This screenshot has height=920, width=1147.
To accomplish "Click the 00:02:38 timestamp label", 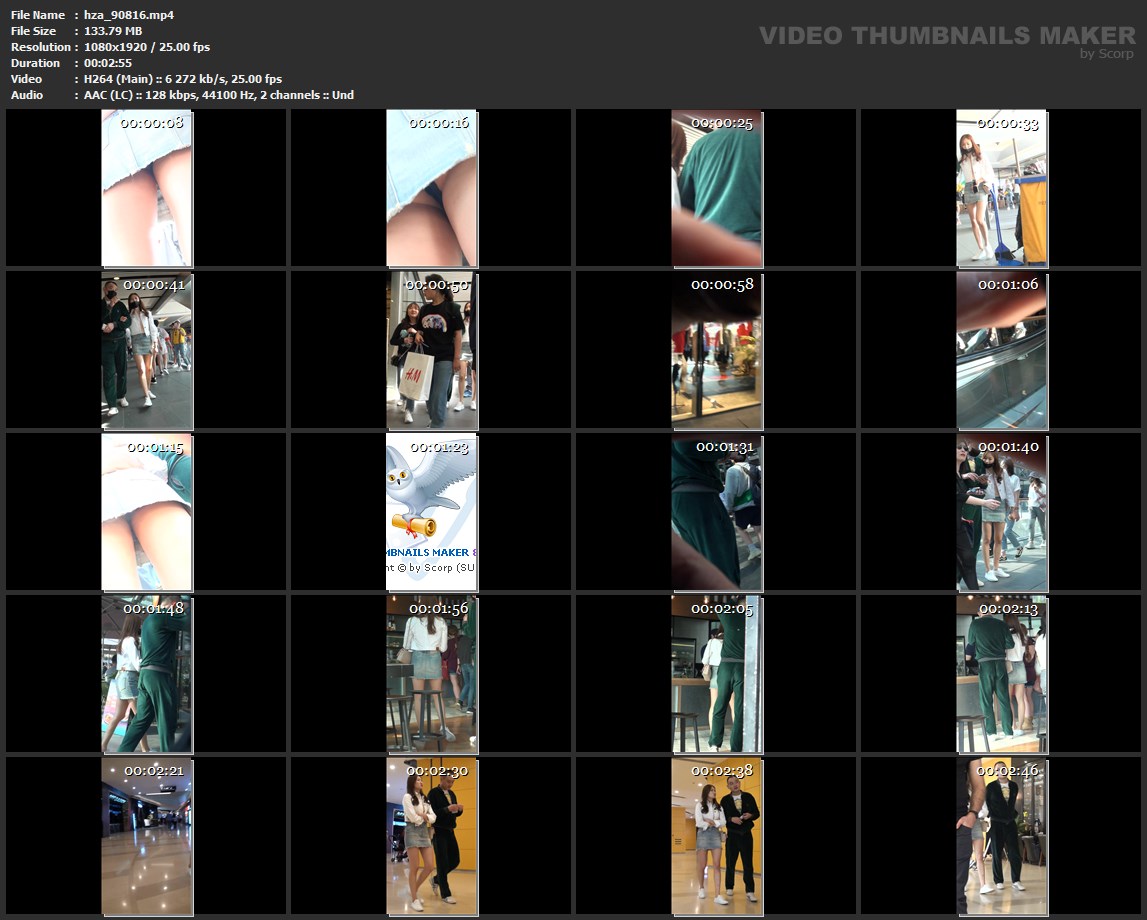I will pos(722,771).
